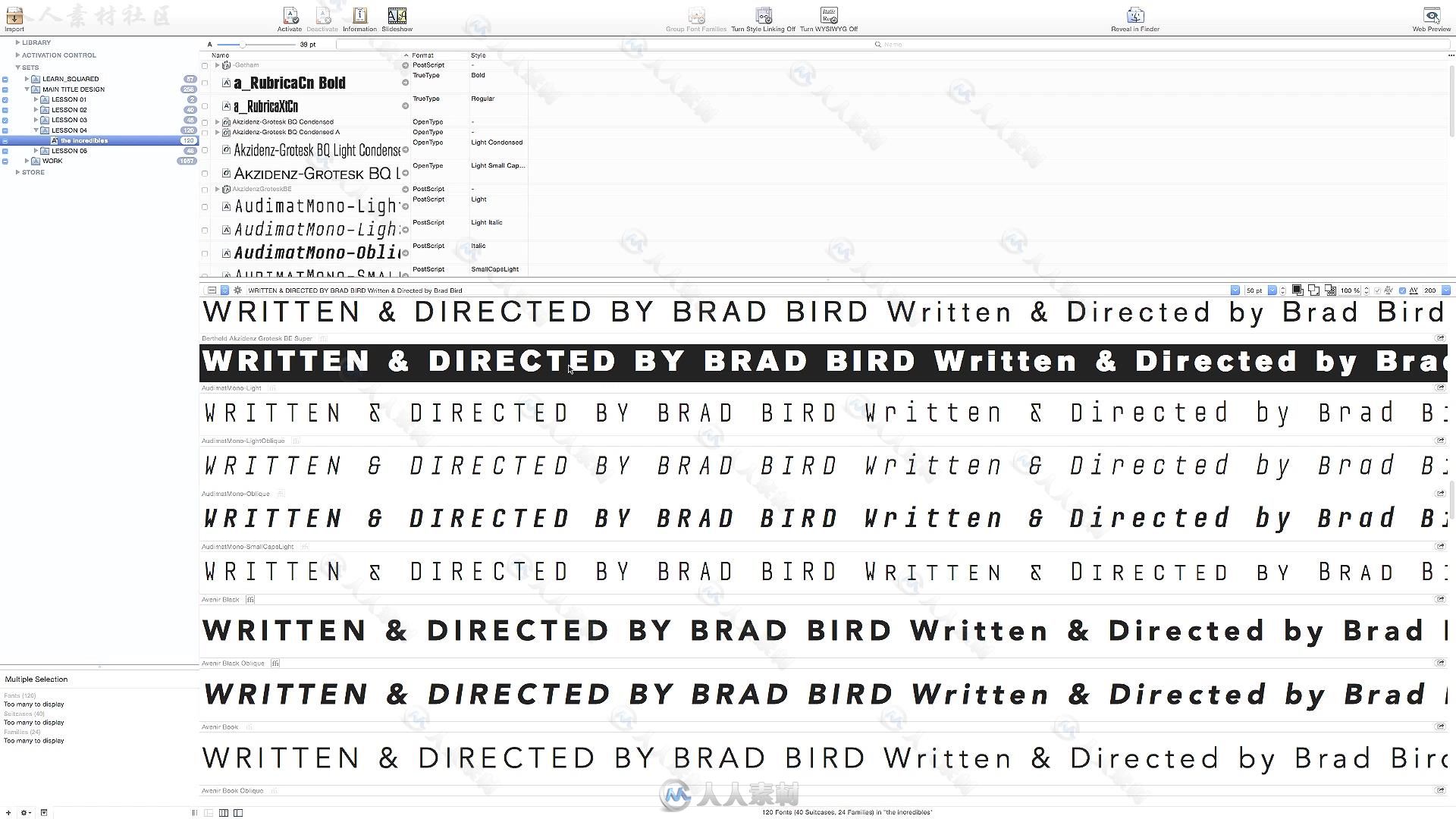Image resolution: width=1456 pixels, height=819 pixels.
Task: Click the zoom stepper beside 100 %
Action: click(1367, 290)
